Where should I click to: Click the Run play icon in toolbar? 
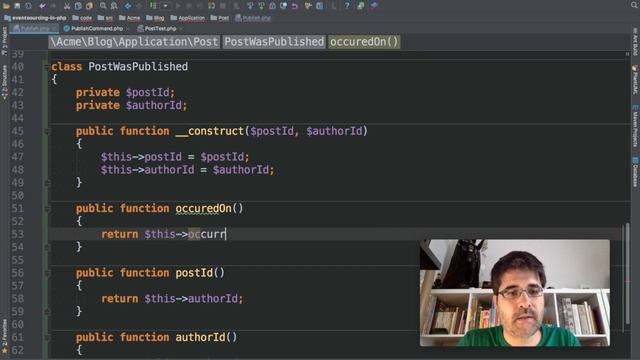point(178,6)
